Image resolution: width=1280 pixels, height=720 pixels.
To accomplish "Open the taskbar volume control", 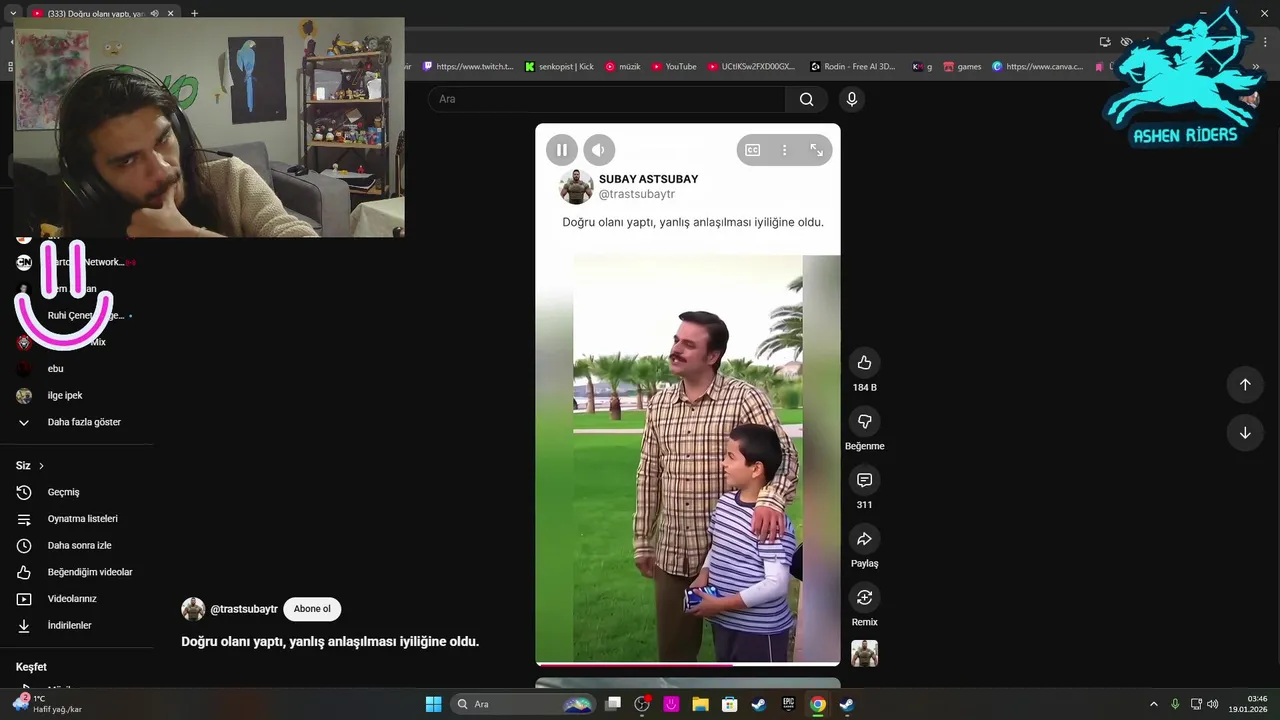I will click(x=1212, y=704).
